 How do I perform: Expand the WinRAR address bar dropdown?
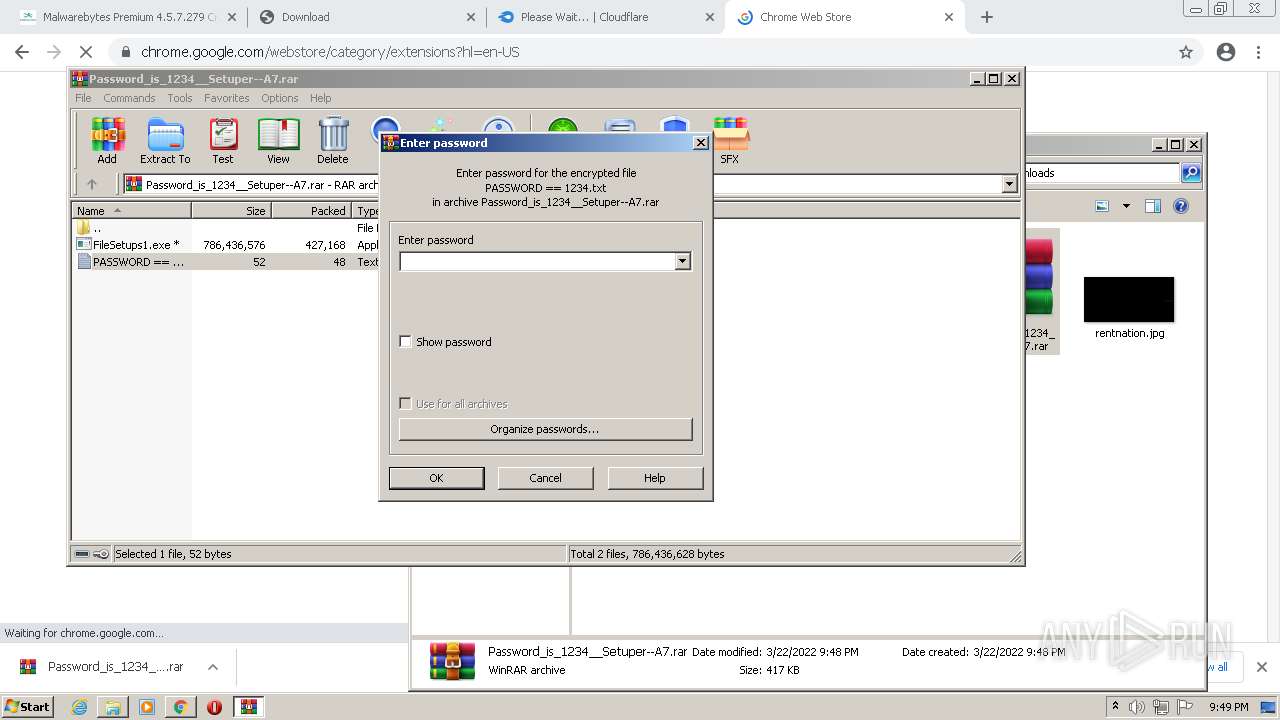click(1009, 184)
